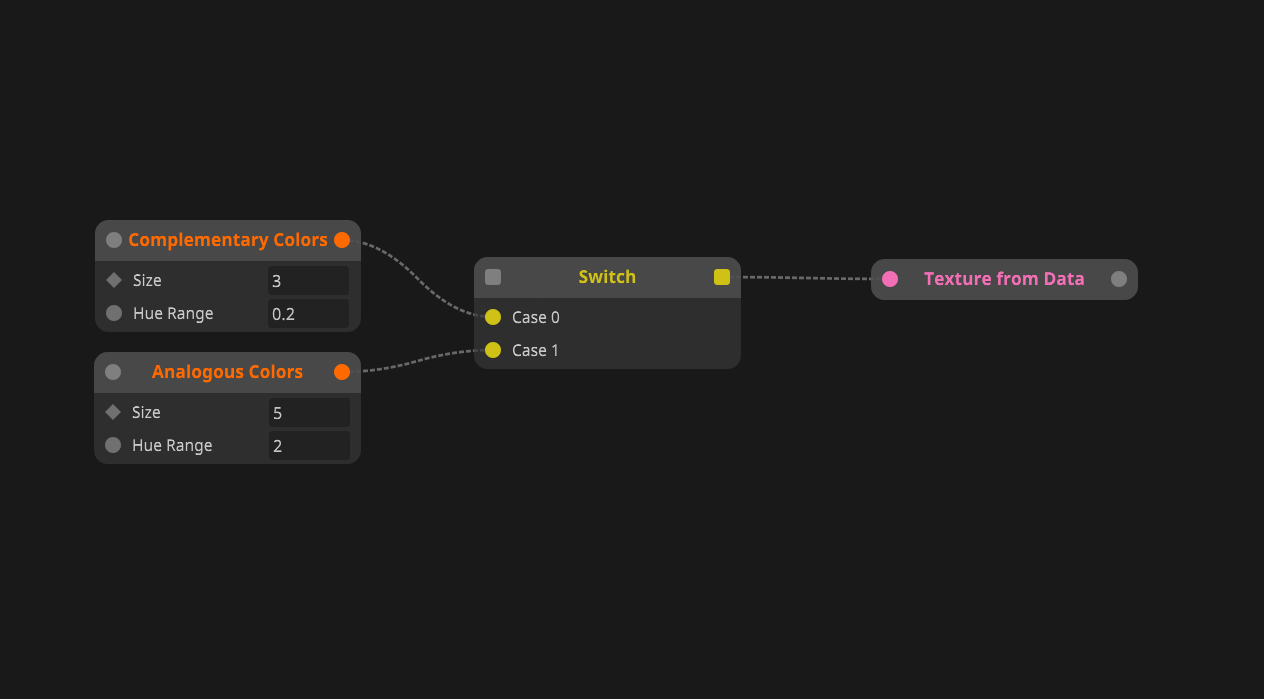Click the yellow Case 1 input port
Image resolution: width=1264 pixels, height=699 pixels.
[493, 350]
